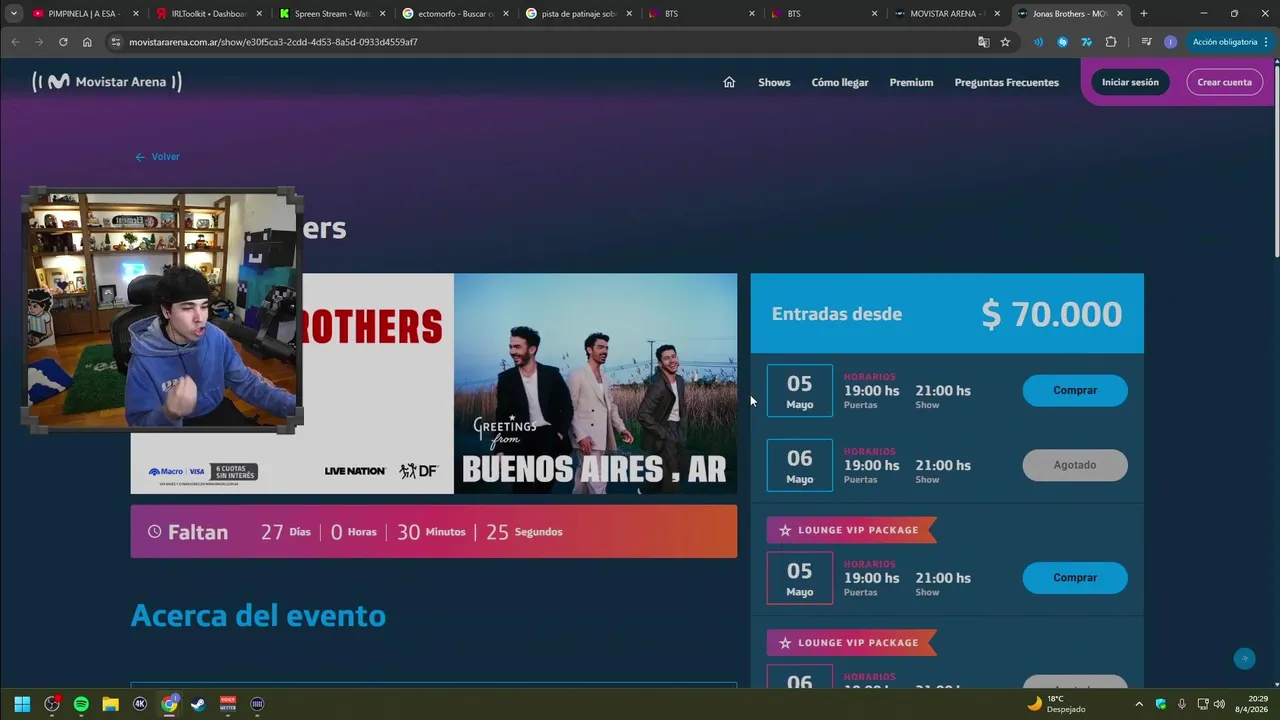Screen dimensions: 1280x720
Task: Open the Shows menu item
Action: coord(774,82)
